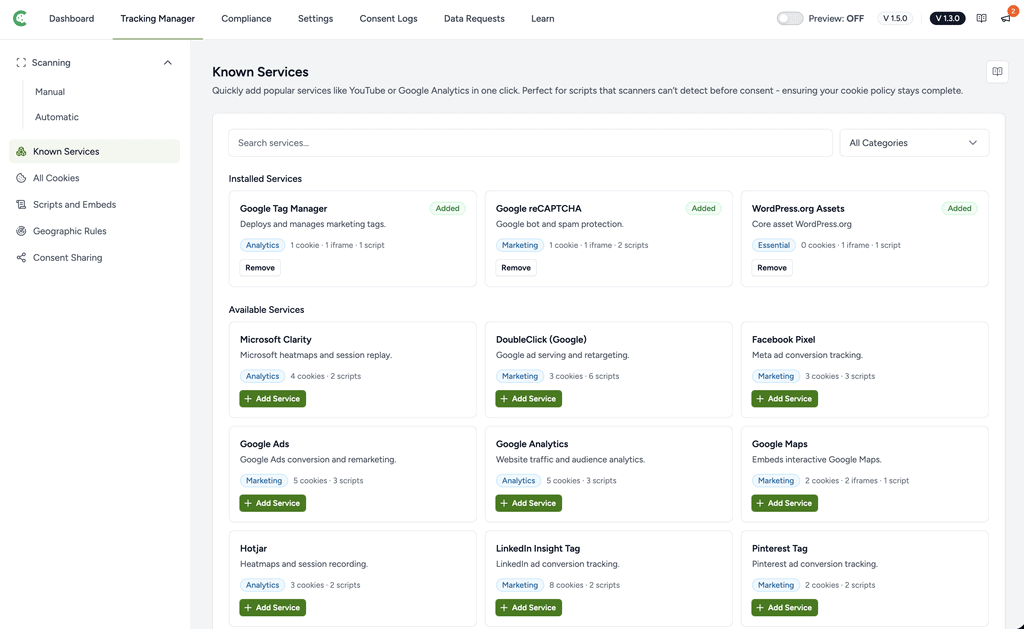Click the book icon beside Known Services heading

click(997, 72)
